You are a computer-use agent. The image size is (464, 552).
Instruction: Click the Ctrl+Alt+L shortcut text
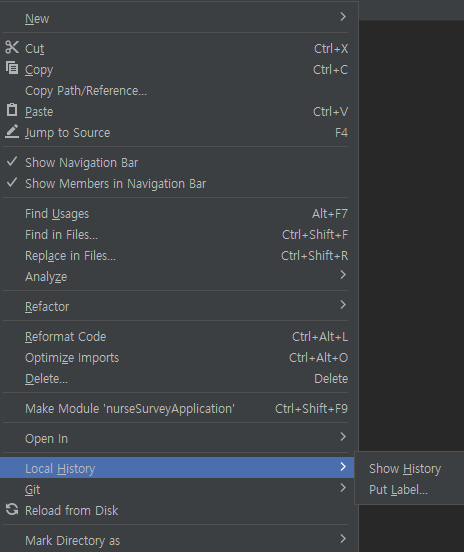[x=320, y=337]
